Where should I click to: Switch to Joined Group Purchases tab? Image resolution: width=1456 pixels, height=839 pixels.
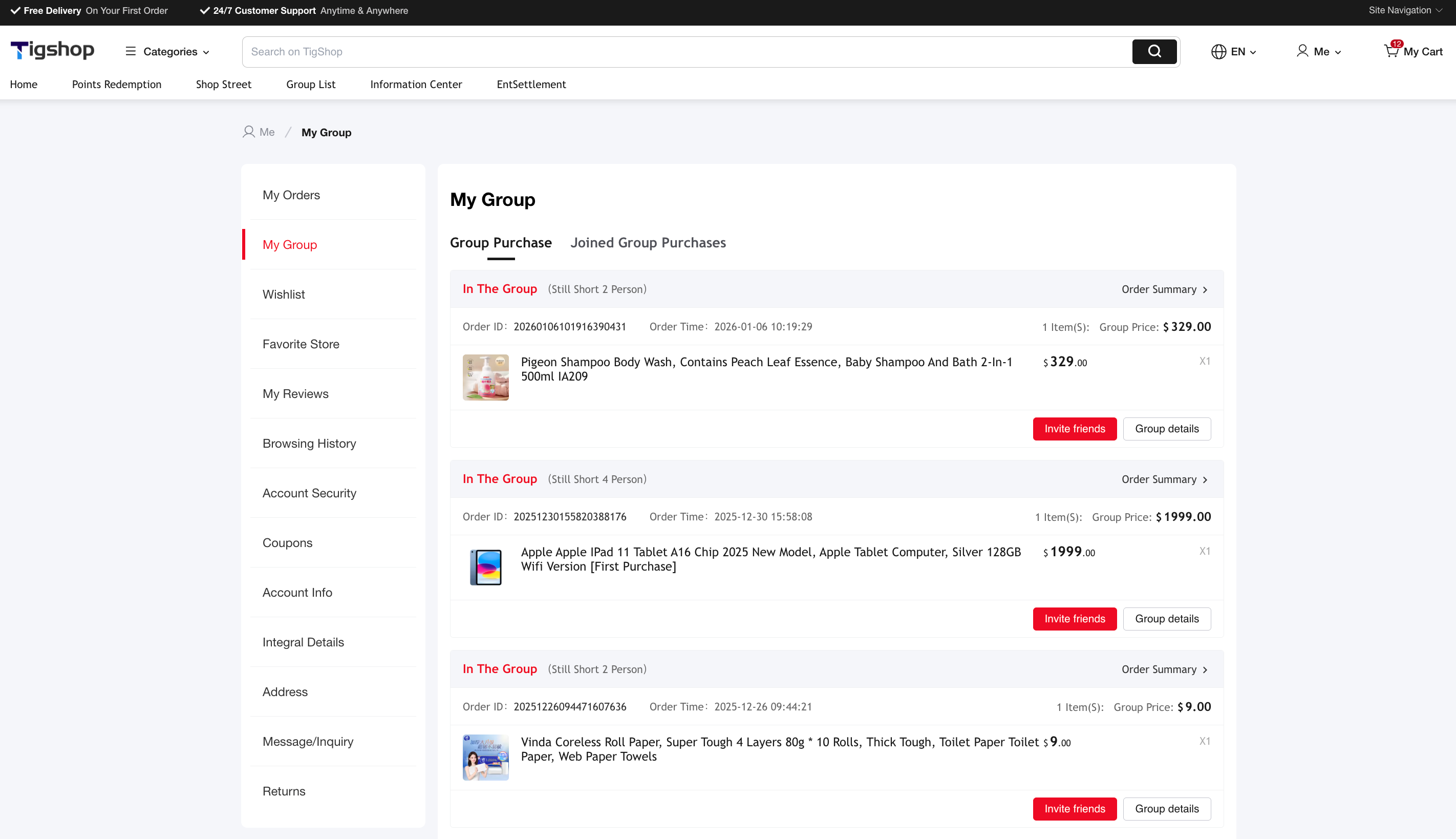tap(648, 243)
